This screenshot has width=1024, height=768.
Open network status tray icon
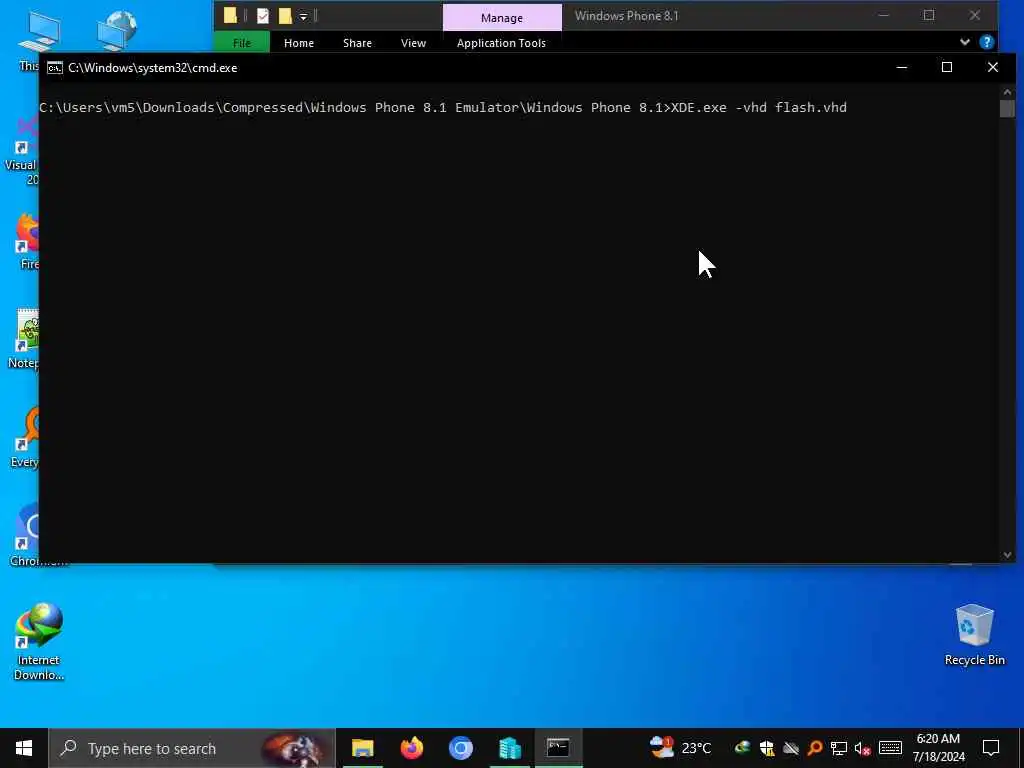pyautogui.click(x=839, y=748)
